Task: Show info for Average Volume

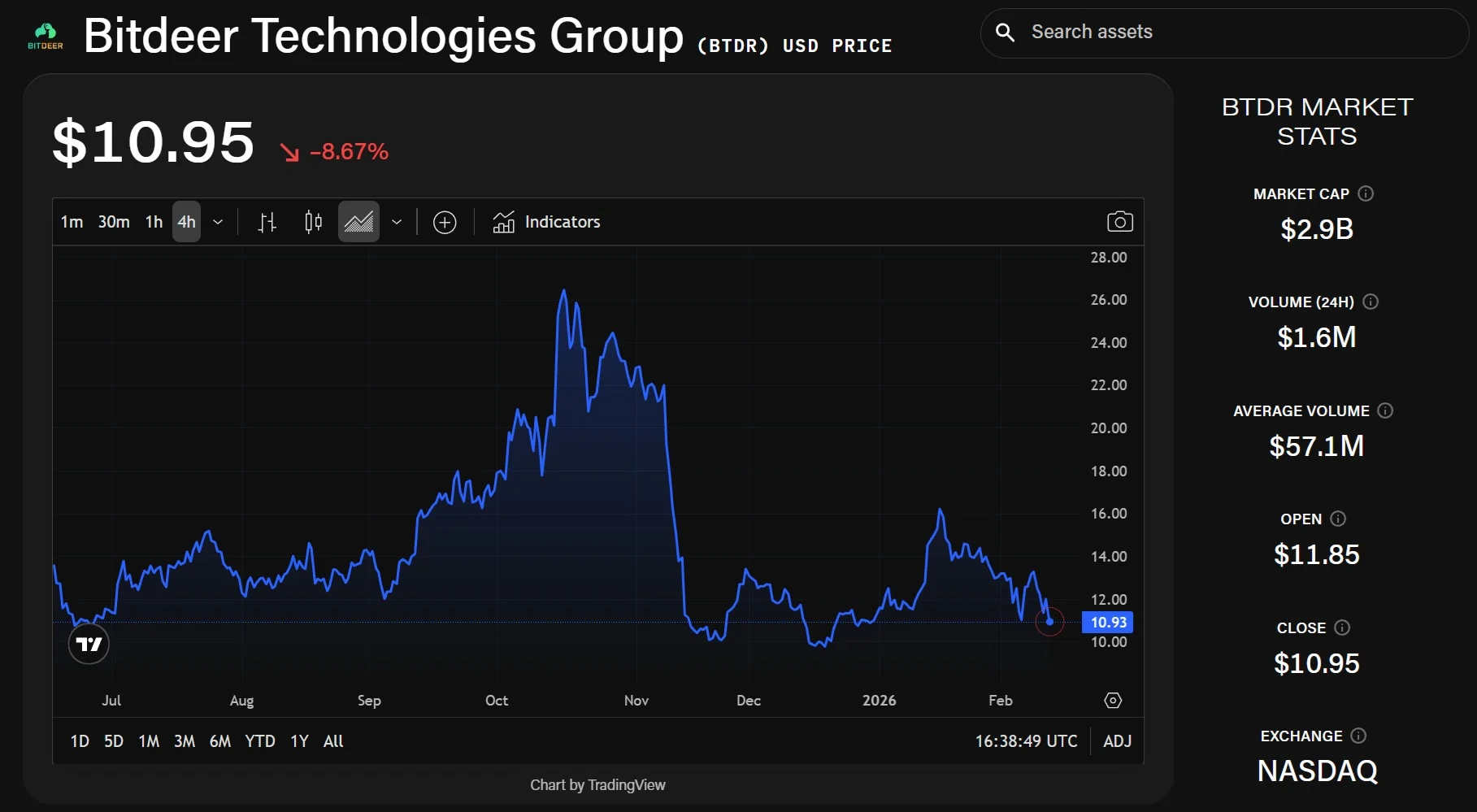Action: point(1385,410)
